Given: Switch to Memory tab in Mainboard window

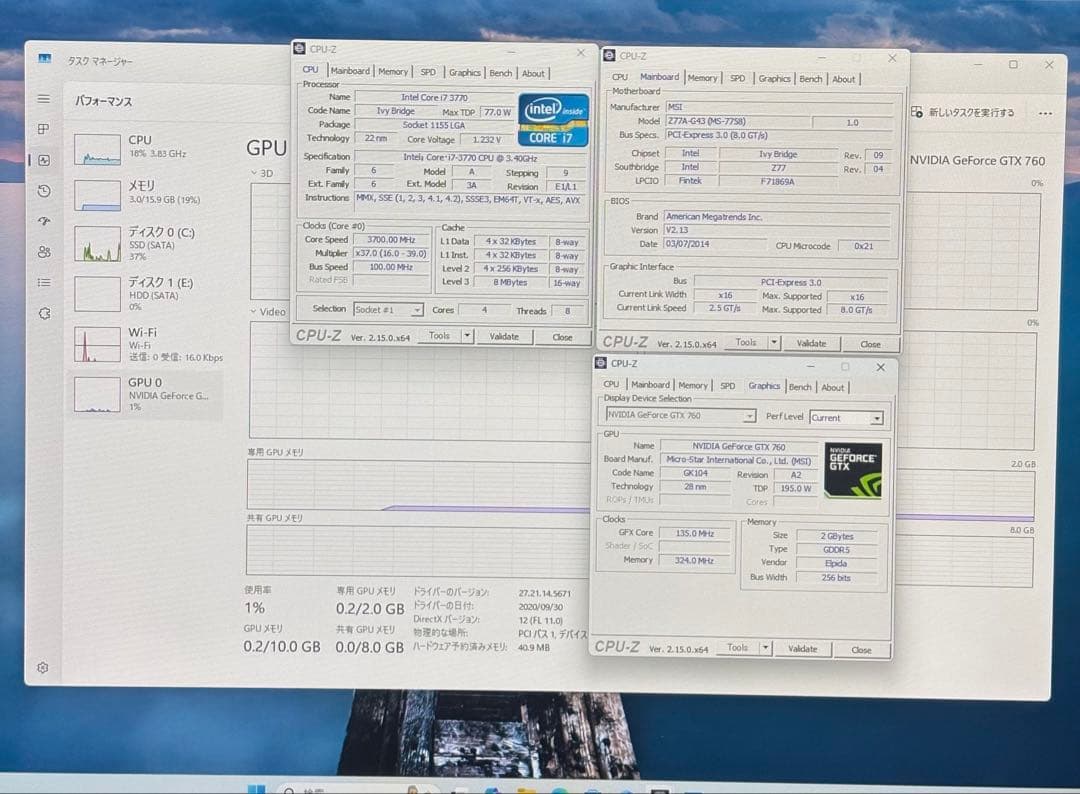Looking at the screenshot, I should pos(702,78).
